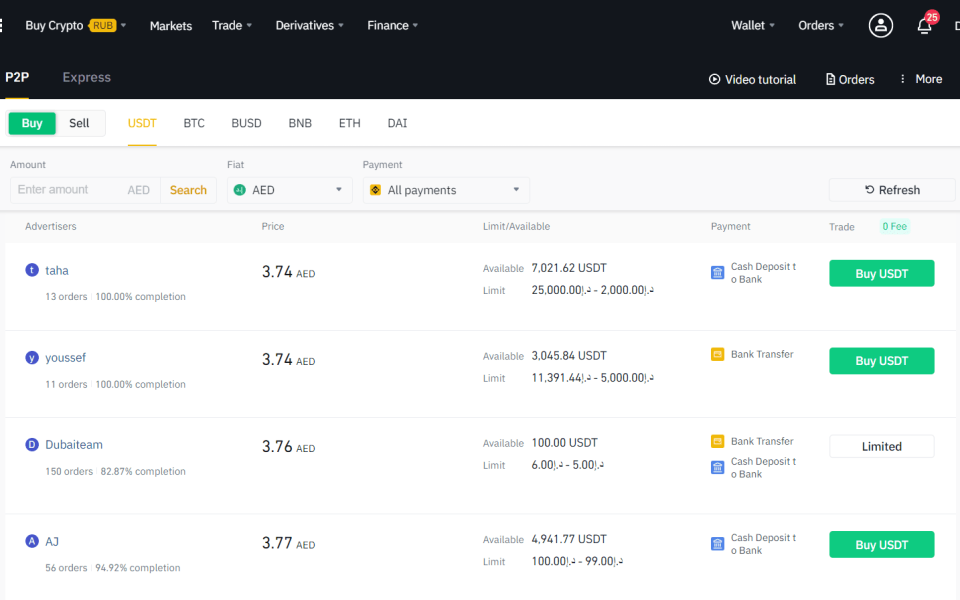Open the AED fiat currency dropdown
This screenshot has height=600, width=960.
(x=288, y=189)
